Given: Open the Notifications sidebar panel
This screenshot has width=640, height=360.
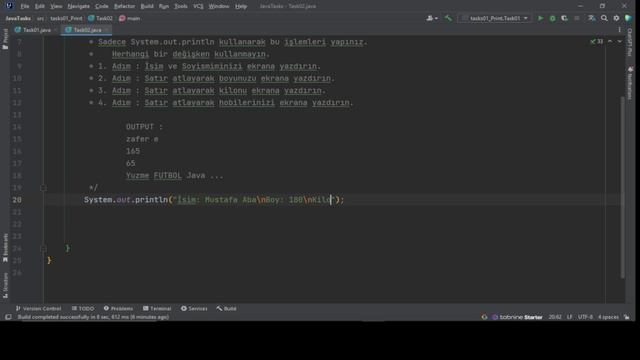Looking at the screenshot, I should coord(630,83).
